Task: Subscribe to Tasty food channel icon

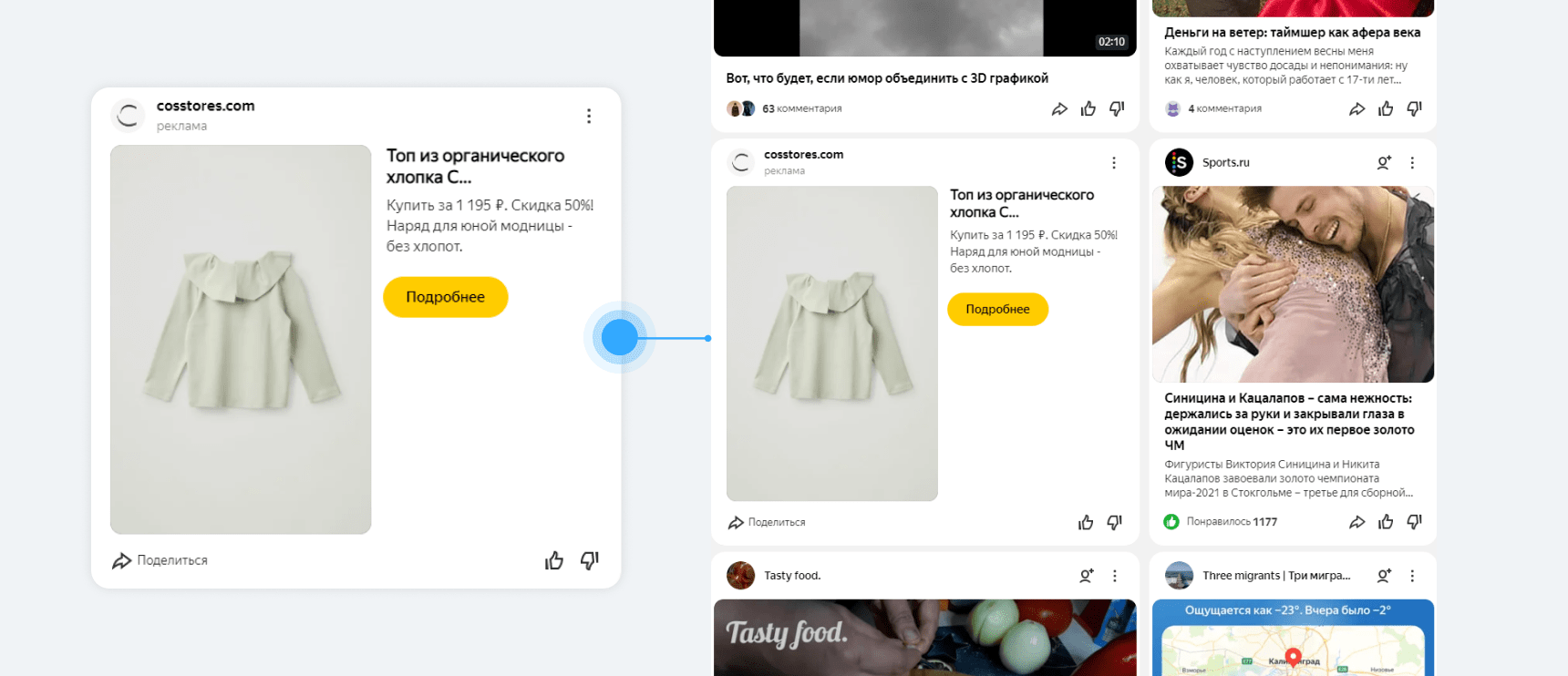Action: coord(1086,576)
